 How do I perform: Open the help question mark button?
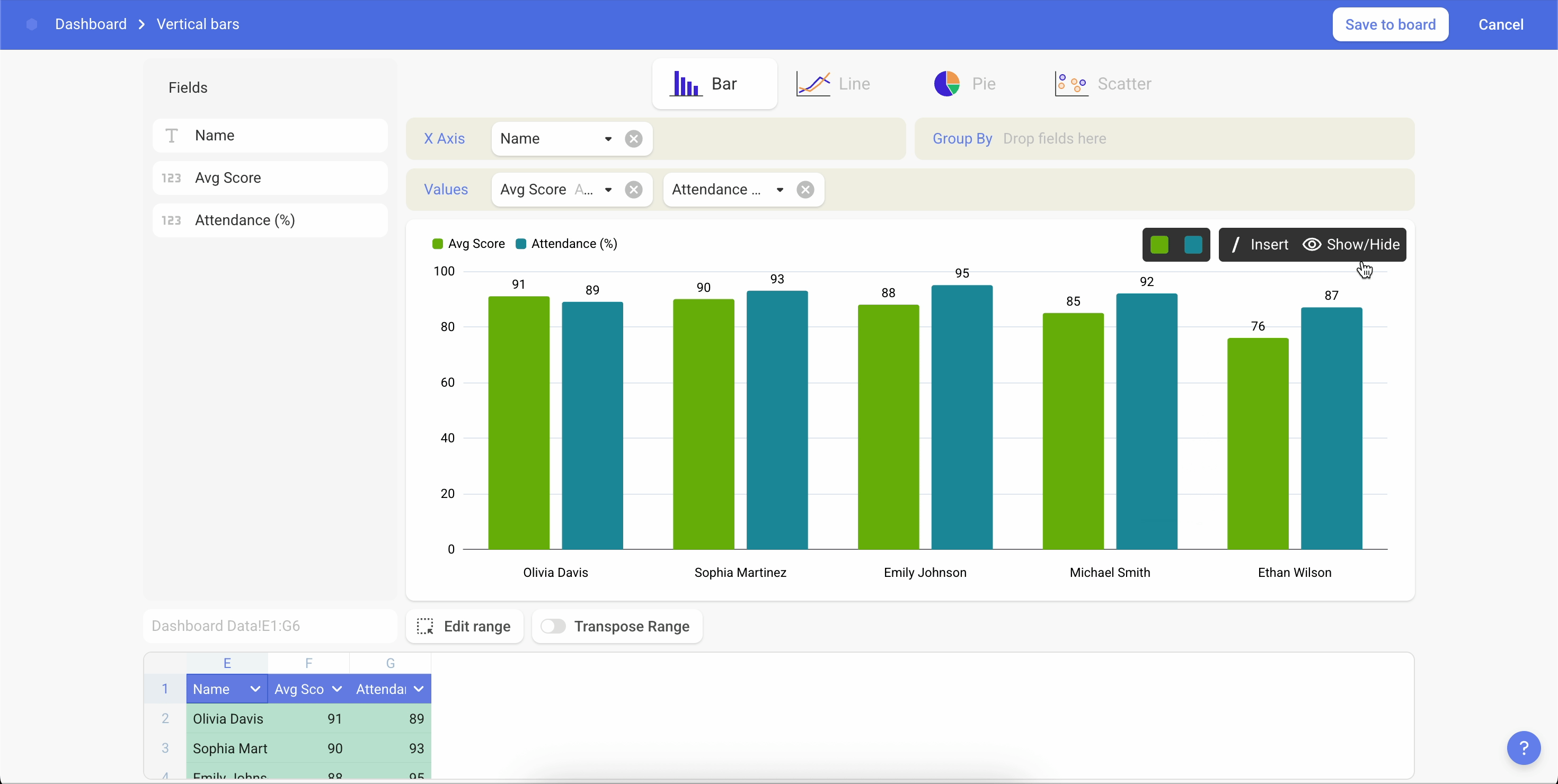point(1523,748)
